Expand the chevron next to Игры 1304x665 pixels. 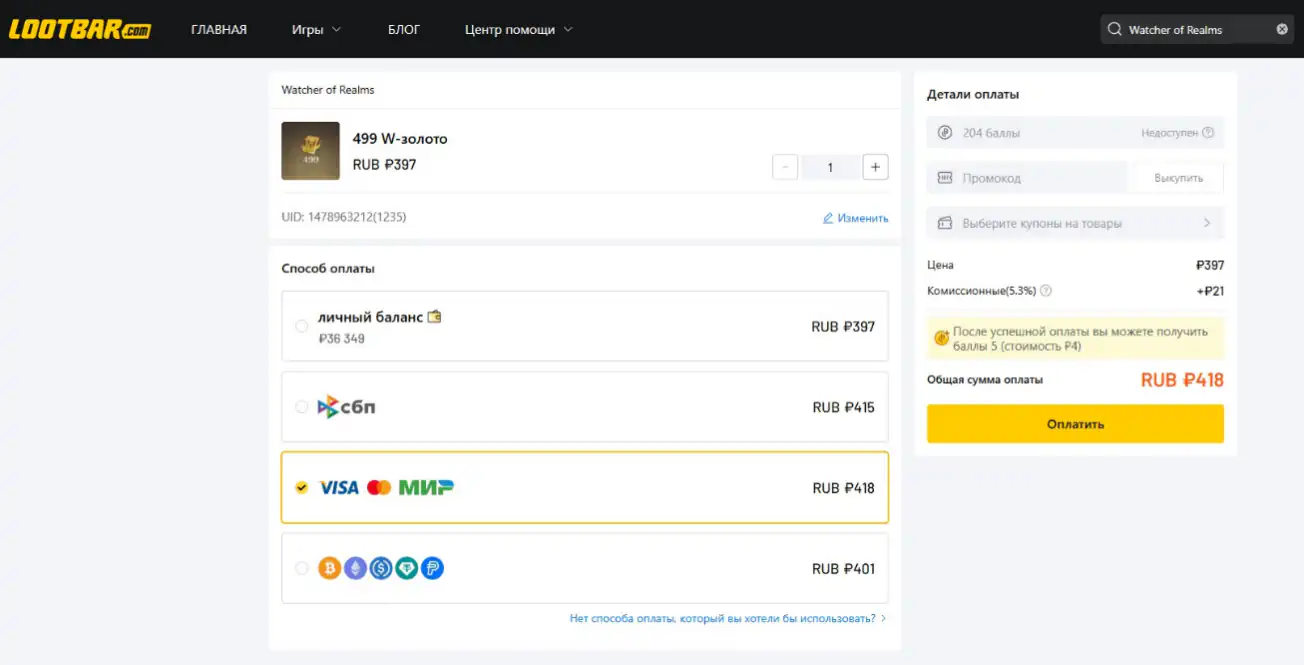(x=336, y=29)
